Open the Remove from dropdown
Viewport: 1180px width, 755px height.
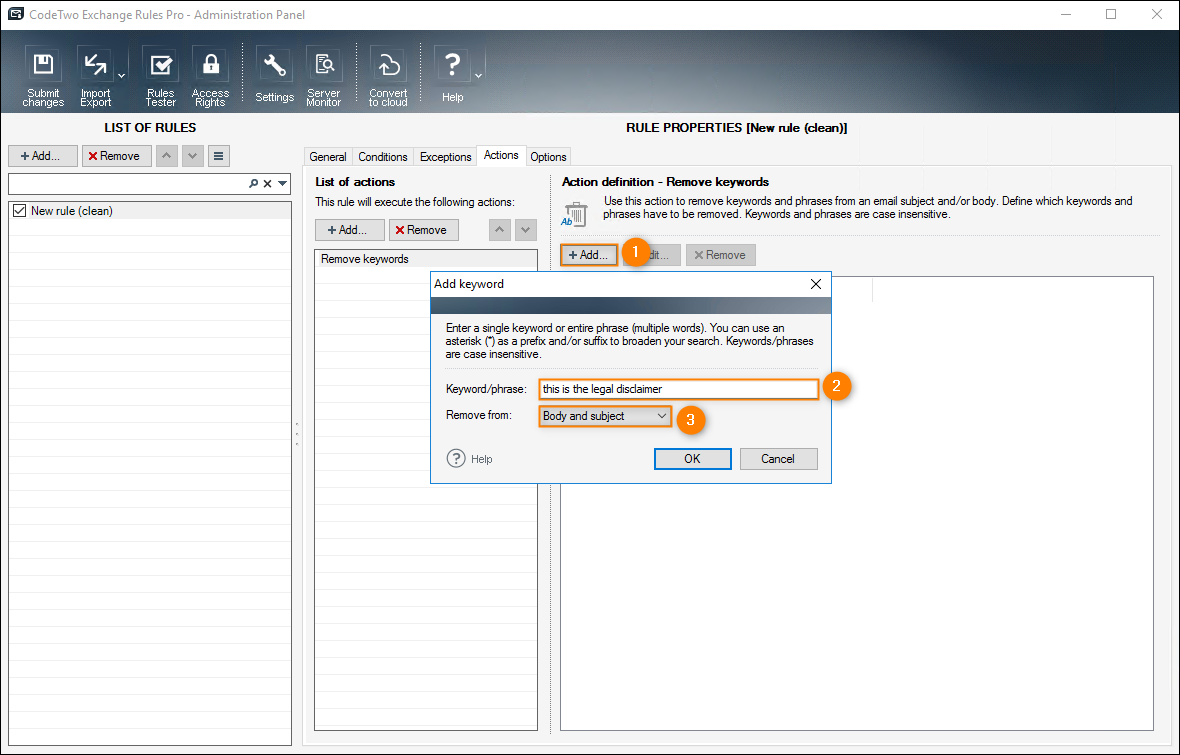pos(605,416)
